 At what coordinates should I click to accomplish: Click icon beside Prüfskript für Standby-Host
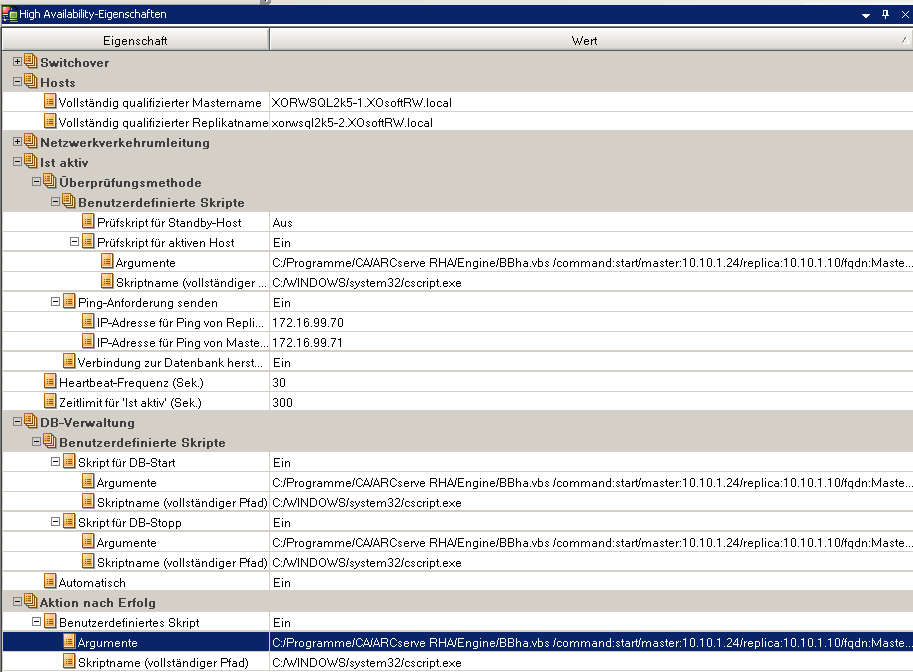point(88,222)
